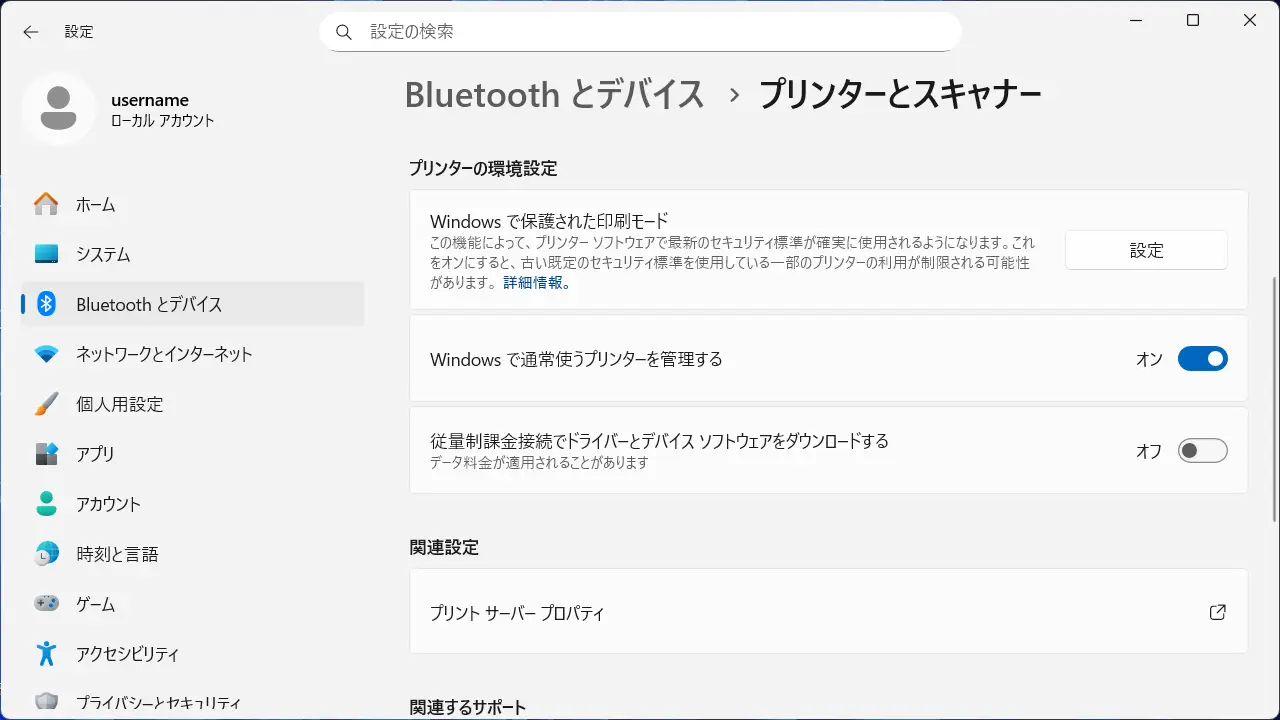Go to アカウント settings page

108,504
